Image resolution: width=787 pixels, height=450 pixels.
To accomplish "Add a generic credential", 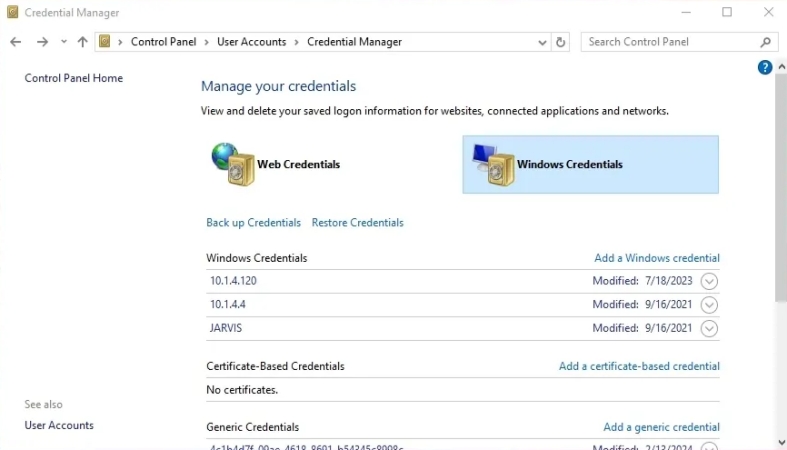I will 661,427.
